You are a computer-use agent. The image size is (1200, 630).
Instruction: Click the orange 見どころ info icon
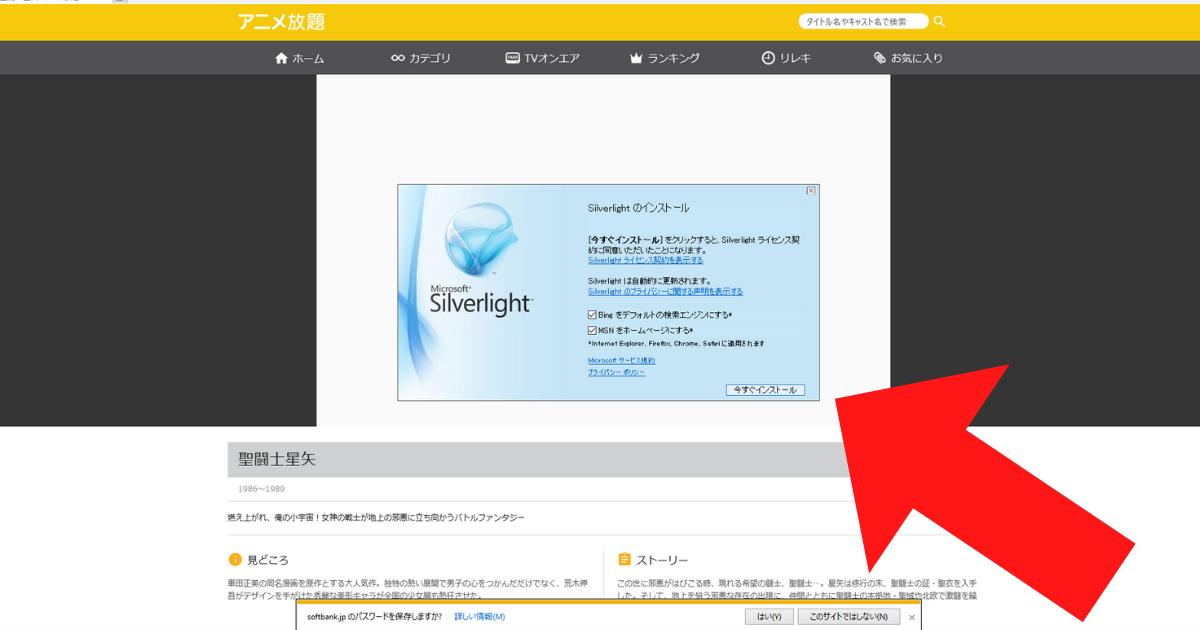point(235,560)
